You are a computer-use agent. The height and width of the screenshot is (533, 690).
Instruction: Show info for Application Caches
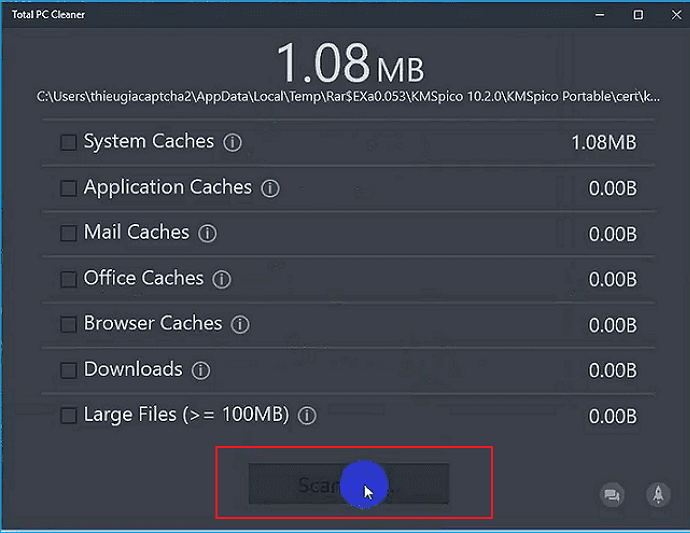[x=270, y=188]
